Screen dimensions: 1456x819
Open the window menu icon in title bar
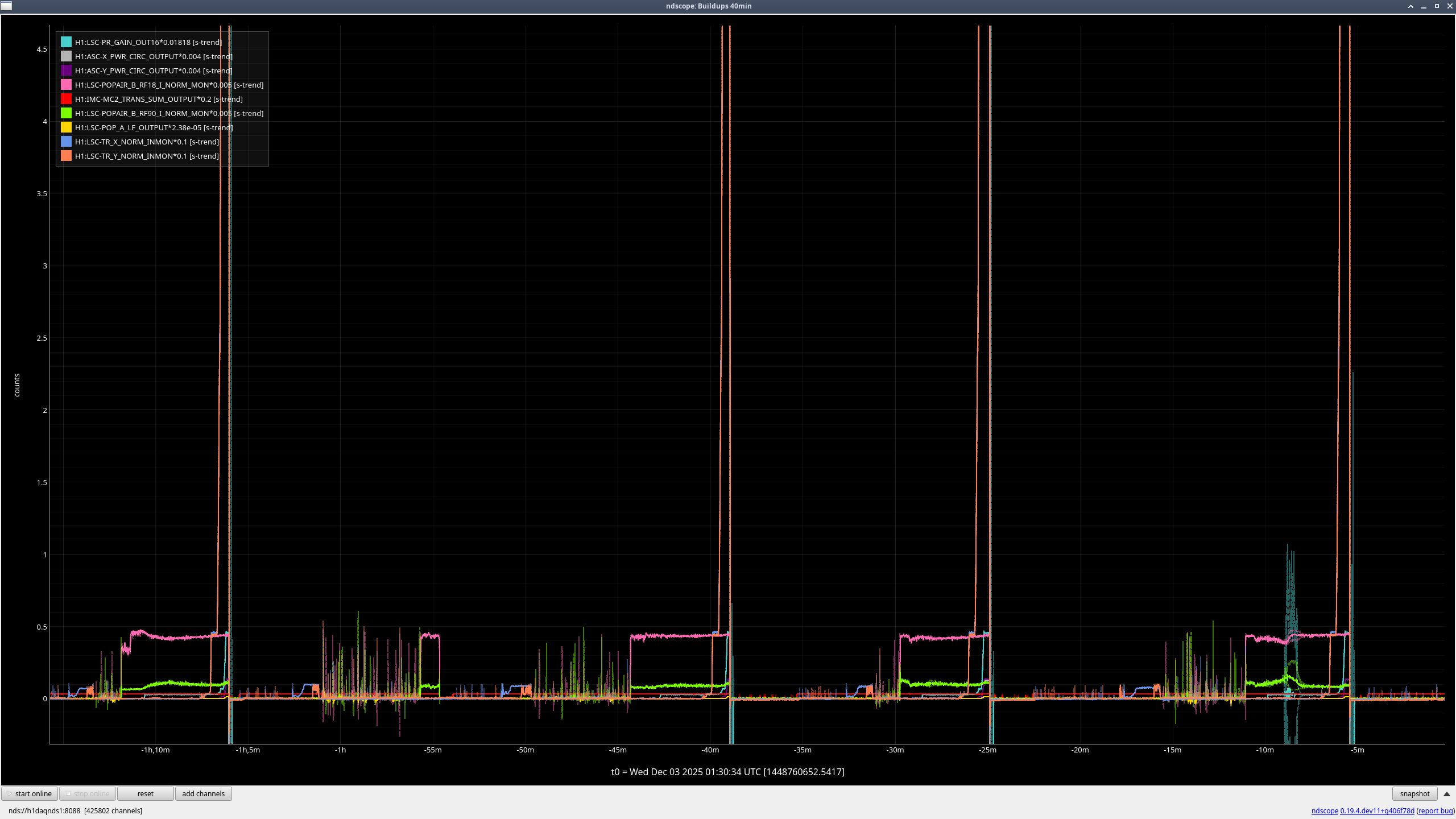point(6,6)
